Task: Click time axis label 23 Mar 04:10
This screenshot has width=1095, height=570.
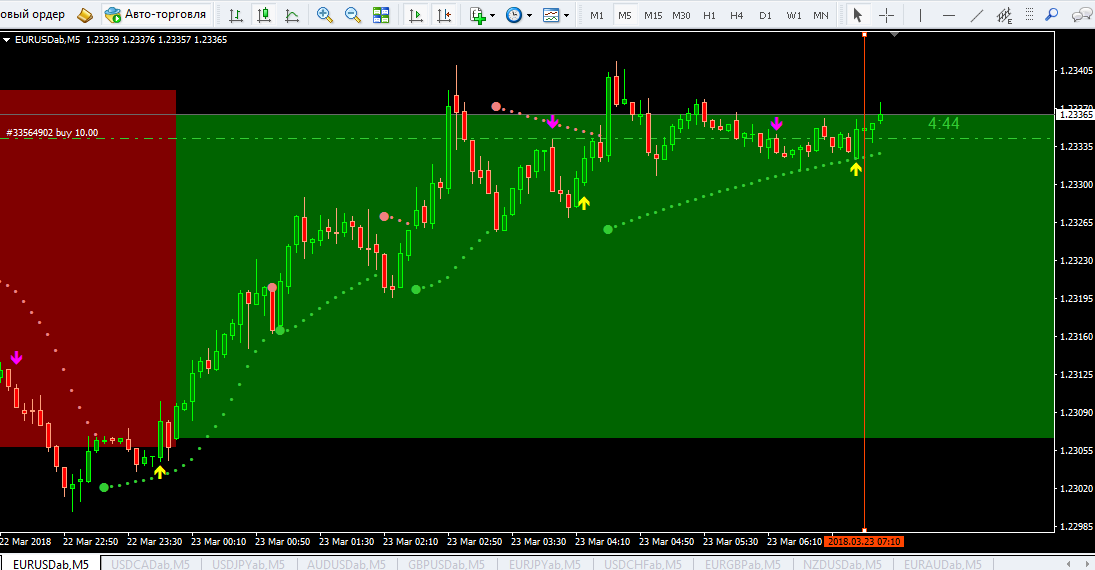Action: point(602,541)
